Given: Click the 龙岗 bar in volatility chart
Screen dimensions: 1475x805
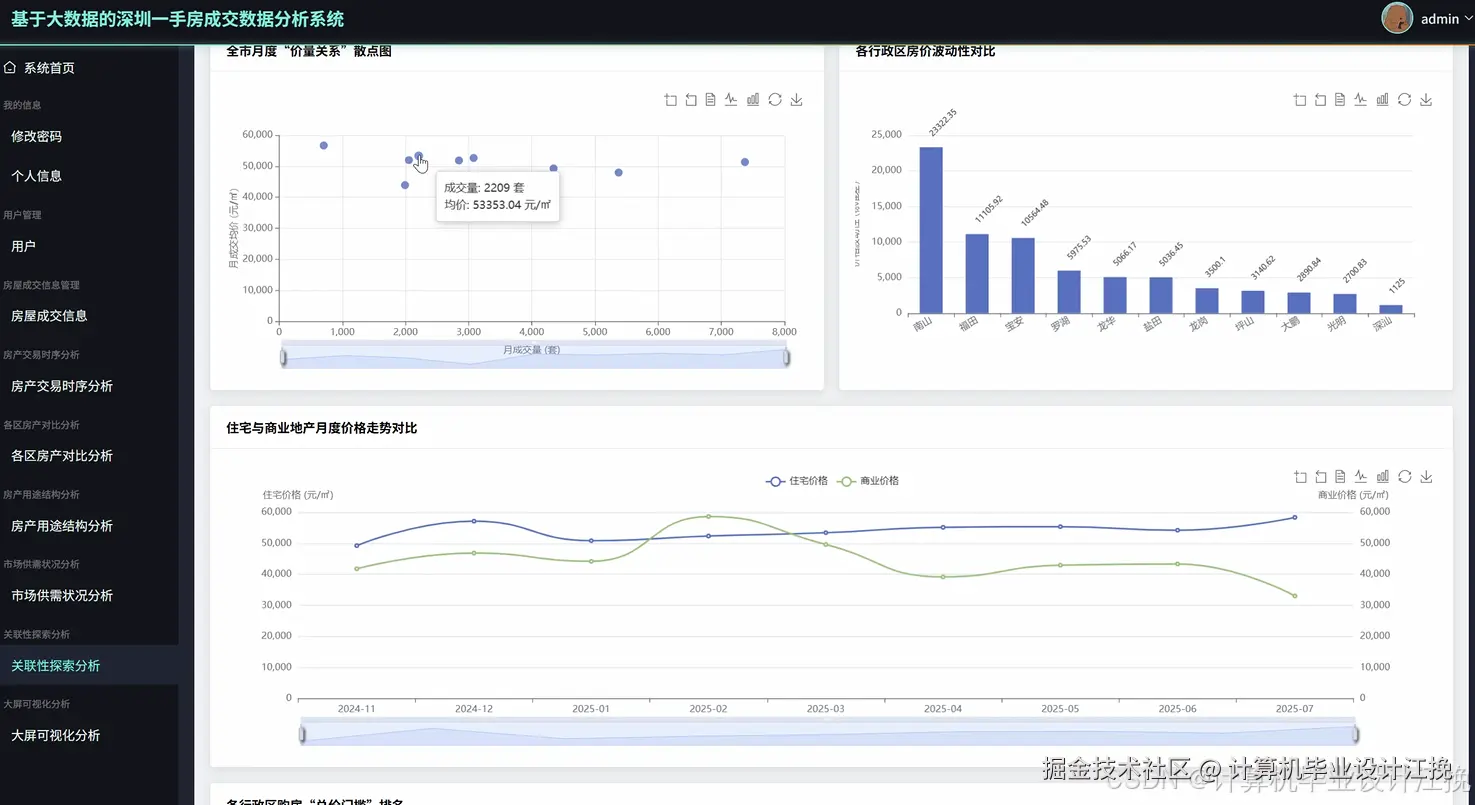Looking at the screenshot, I should (1207, 301).
